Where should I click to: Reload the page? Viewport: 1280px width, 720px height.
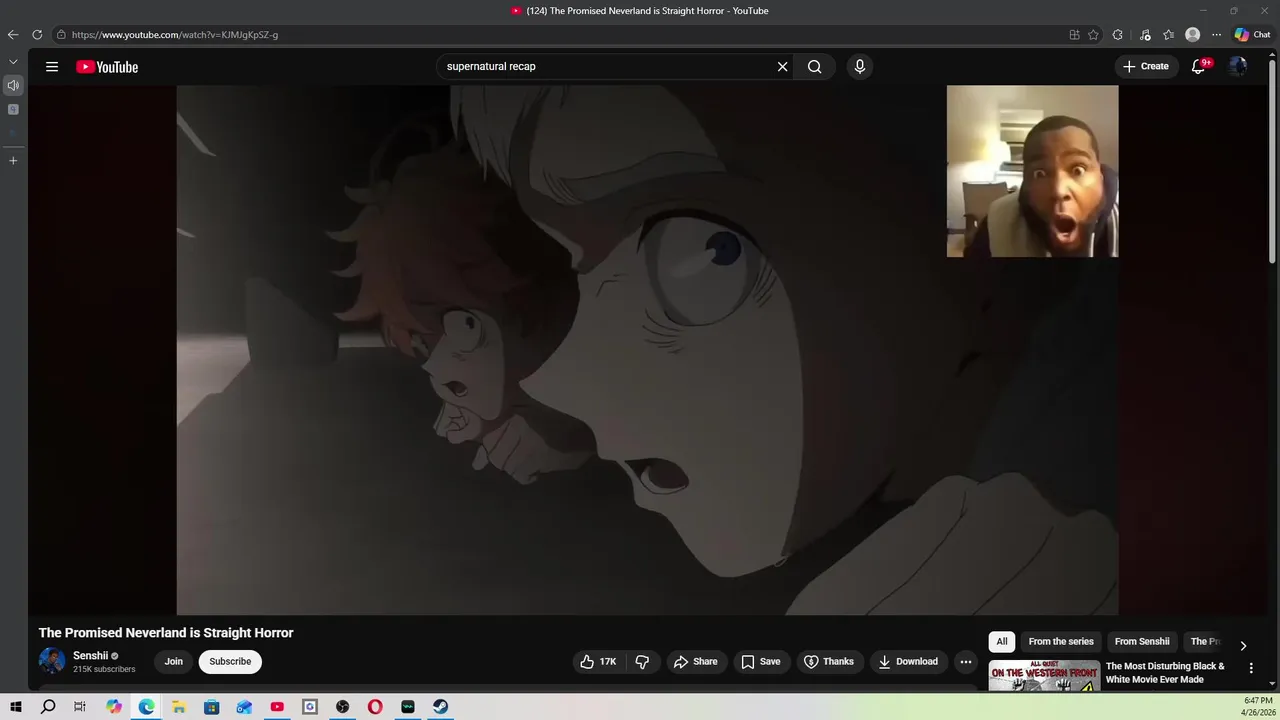coord(37,35)
